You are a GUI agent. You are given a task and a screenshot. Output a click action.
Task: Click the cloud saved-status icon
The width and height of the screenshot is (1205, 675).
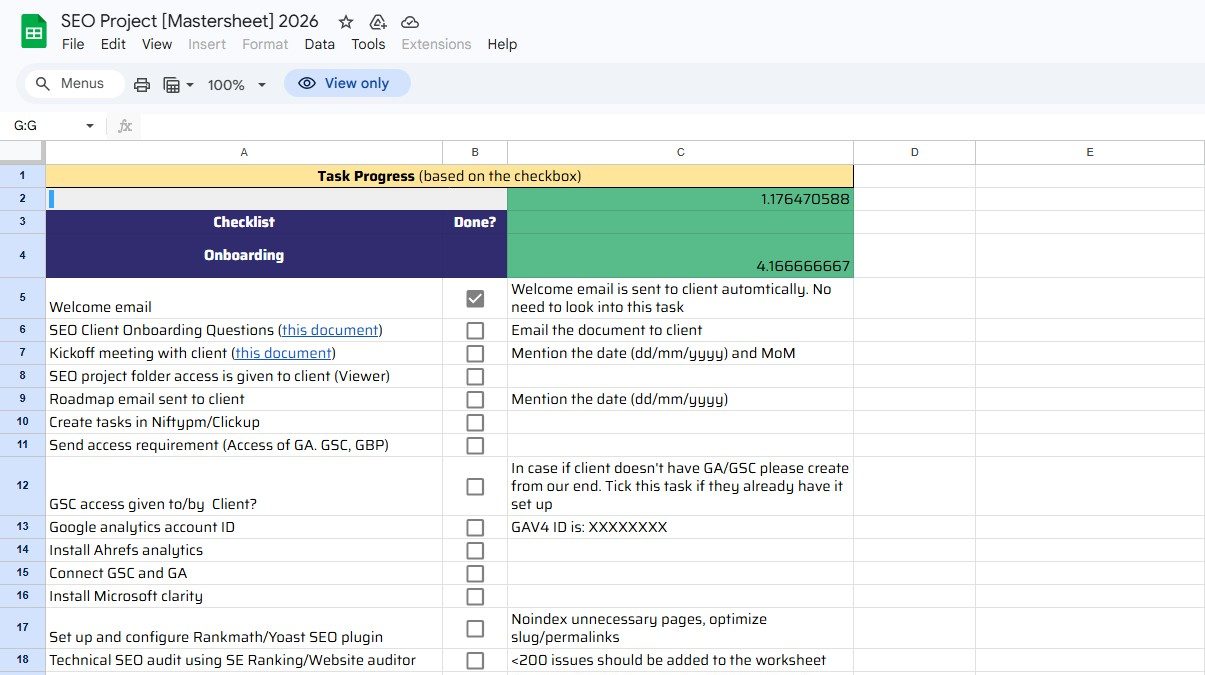tap(409, 20)
